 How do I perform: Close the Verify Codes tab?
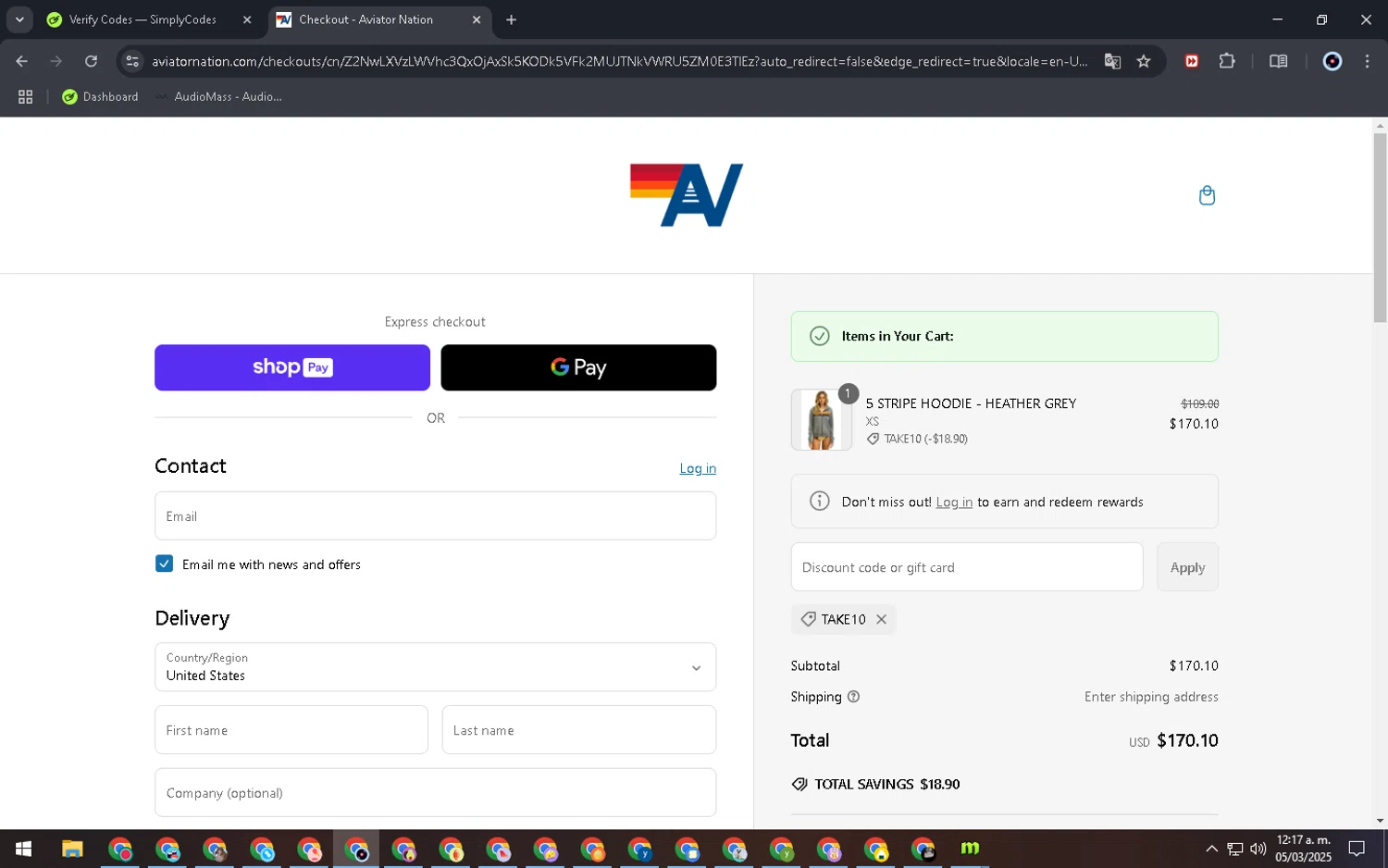coord(247,19)
